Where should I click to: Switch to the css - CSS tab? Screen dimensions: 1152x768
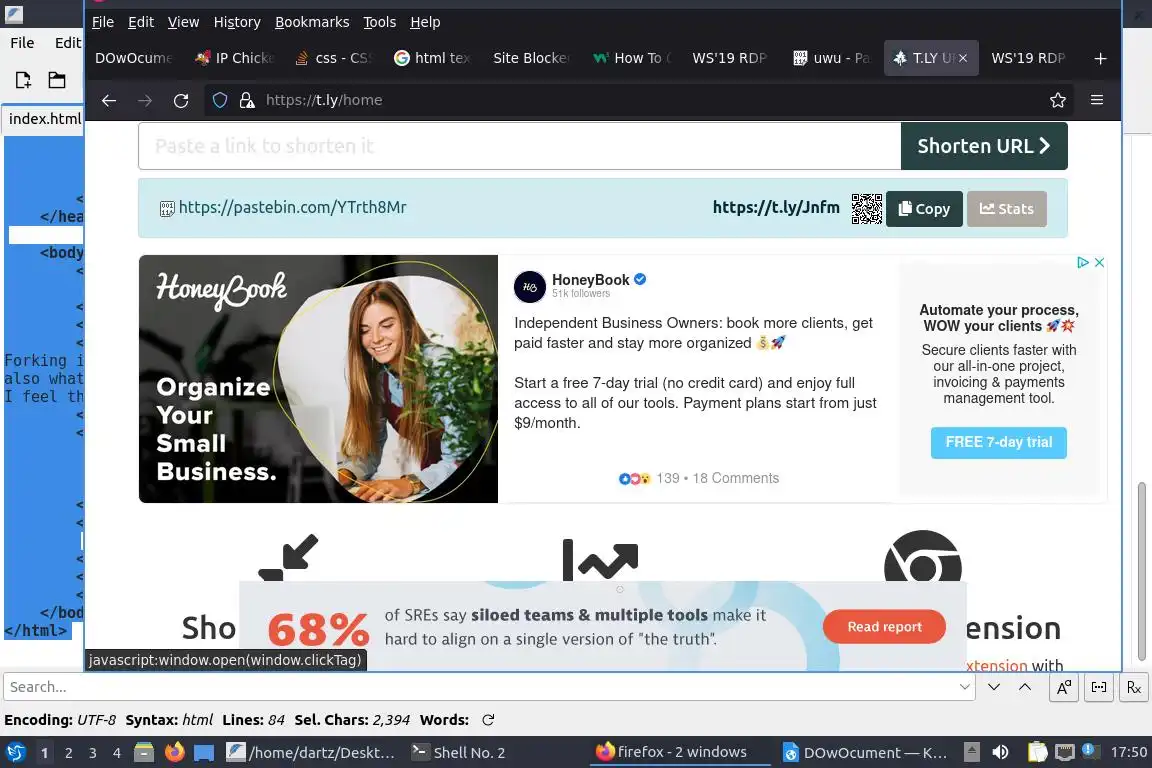click(334, 58)
